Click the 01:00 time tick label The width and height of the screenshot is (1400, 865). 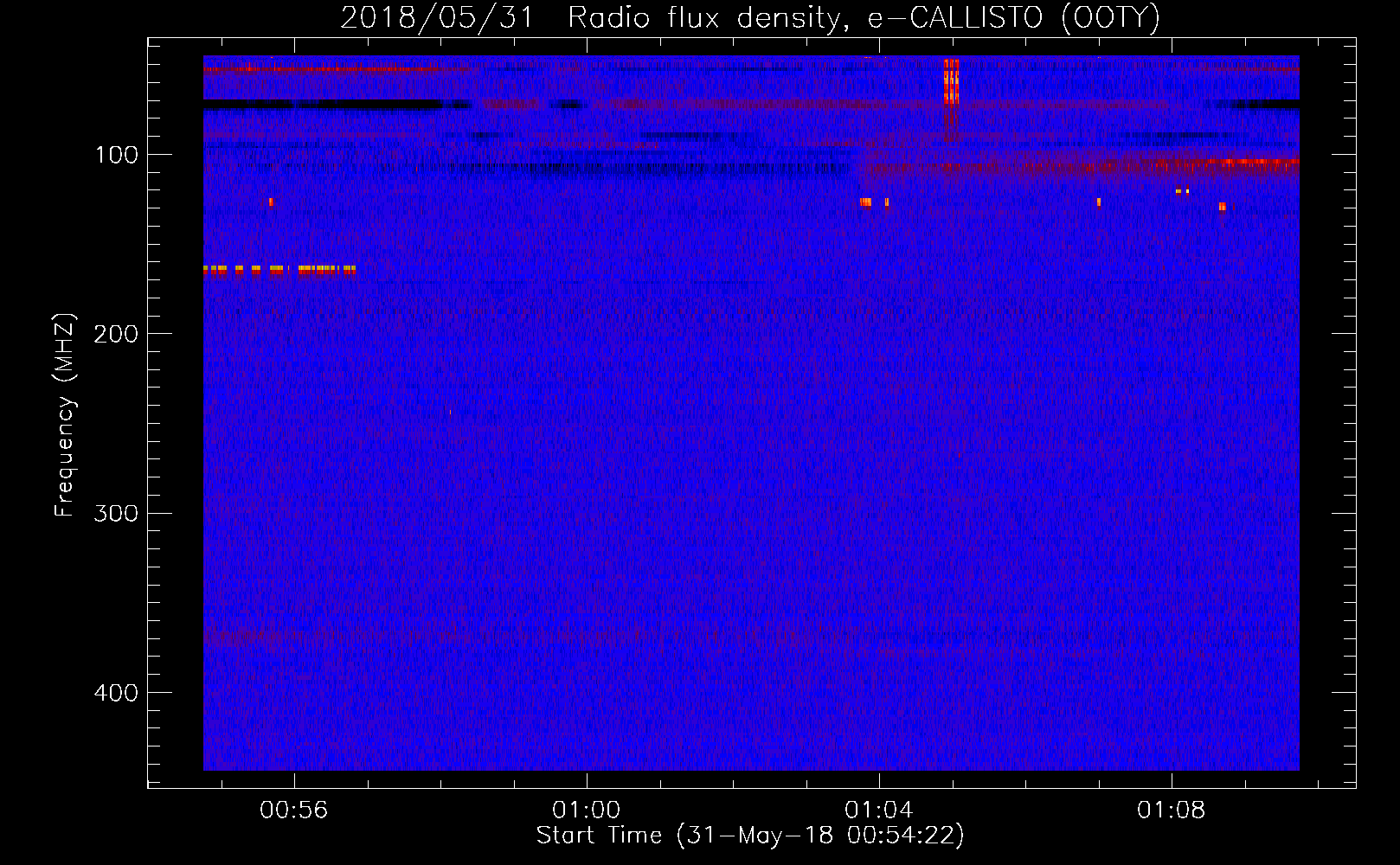(587, 811)
